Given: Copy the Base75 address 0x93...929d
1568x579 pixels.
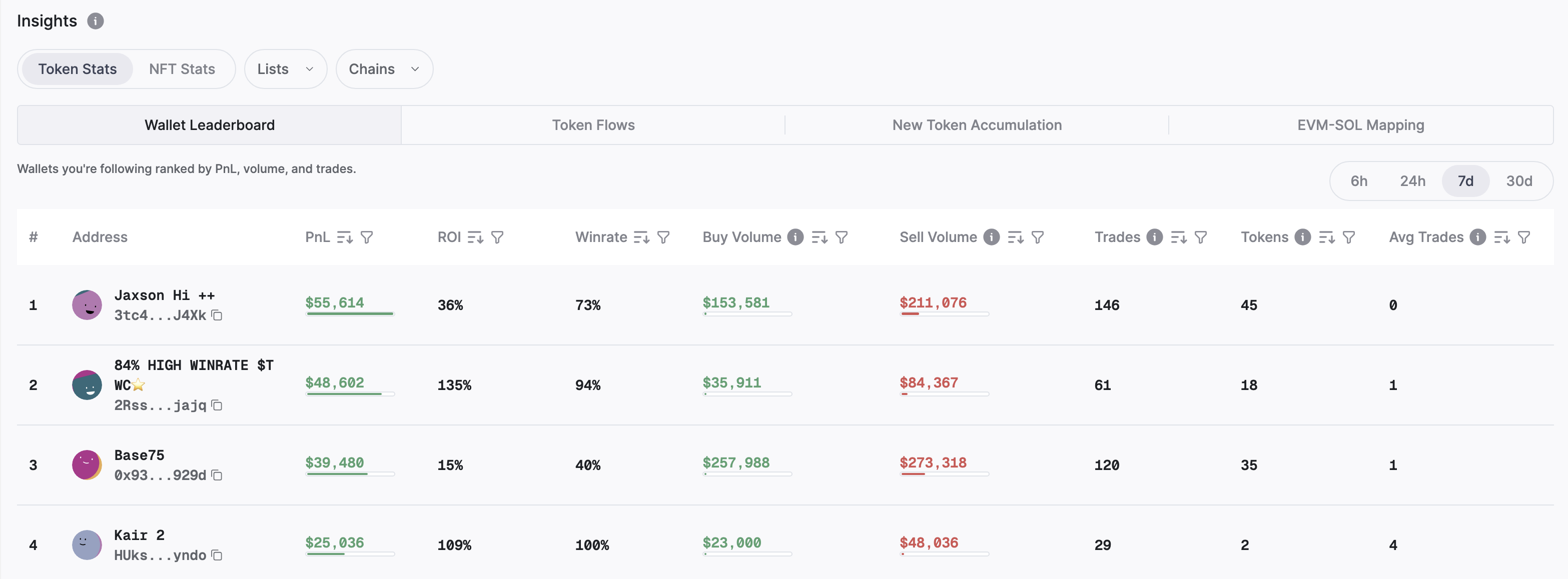Looking at the screenshot, I should tap(217, 475).
